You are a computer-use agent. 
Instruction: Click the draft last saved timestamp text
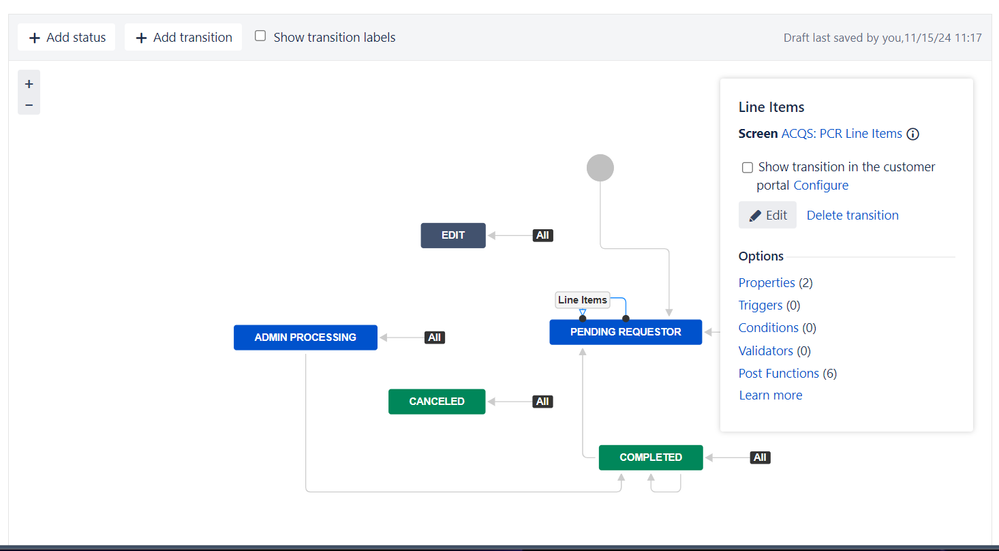coord(882,38)
